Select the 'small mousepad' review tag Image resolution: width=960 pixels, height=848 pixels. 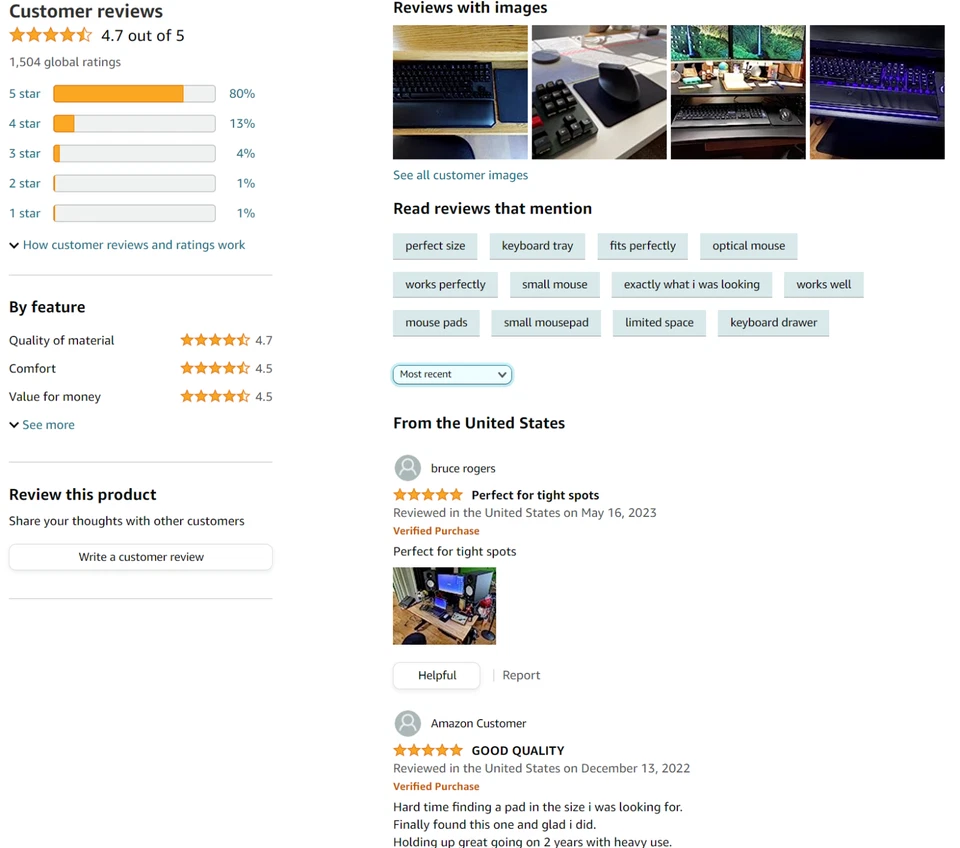pos(546,323)
